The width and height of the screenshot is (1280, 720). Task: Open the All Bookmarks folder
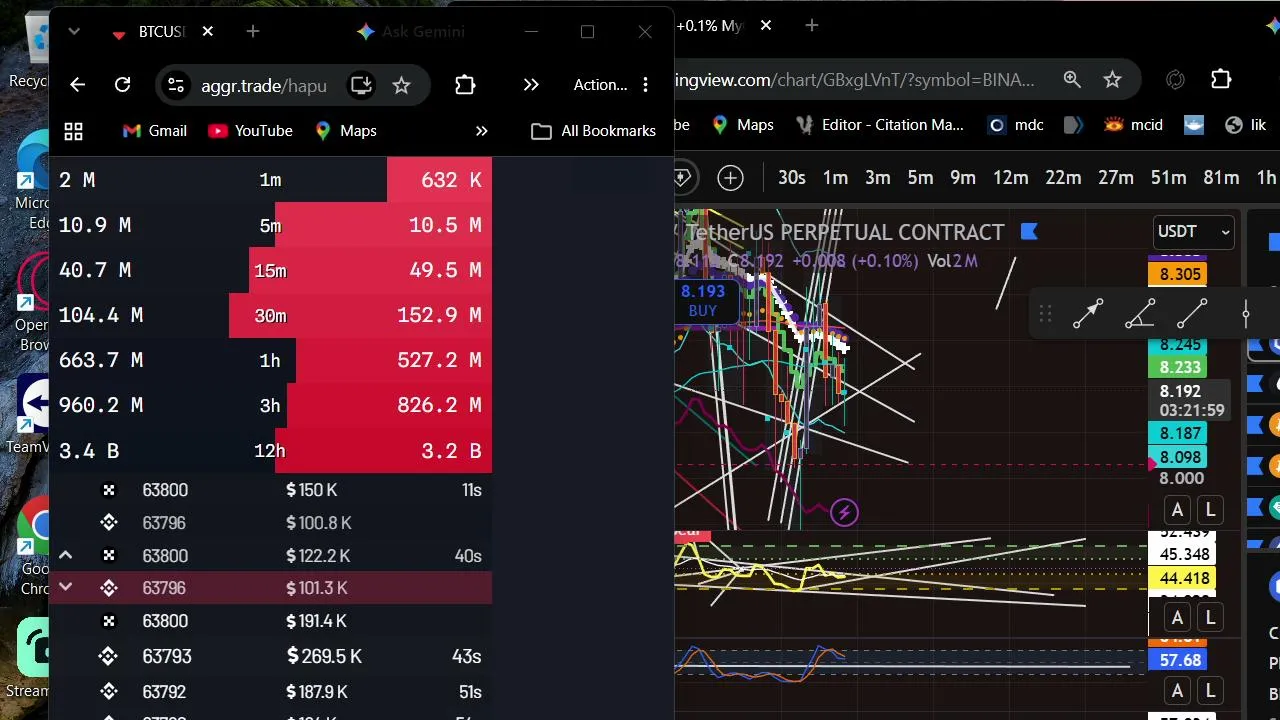tap(594, 131)
